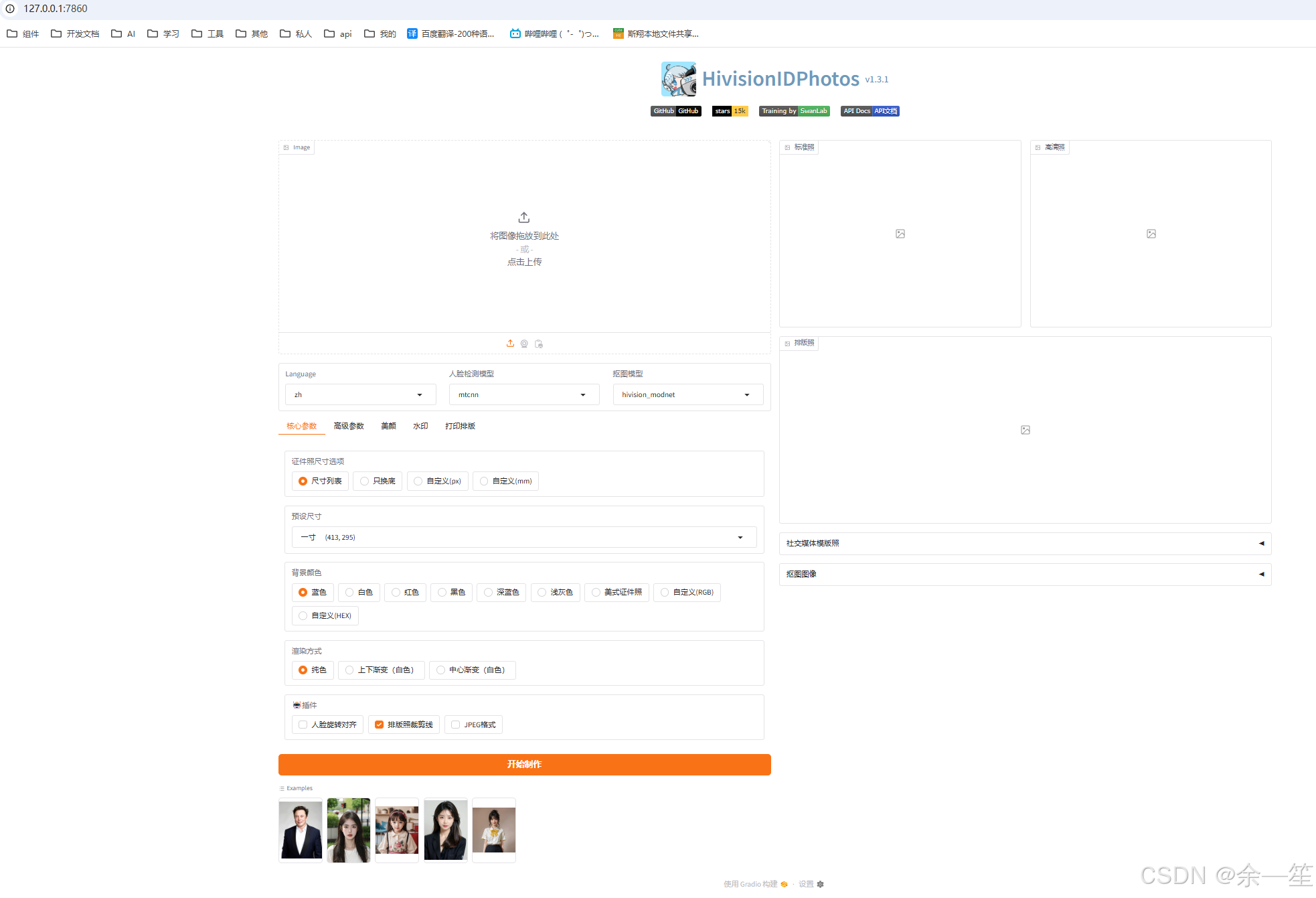This screenshot has width=1316, height=898.
Task: Toggle the JPEG format checkbox
Action: tap(456, 725)
